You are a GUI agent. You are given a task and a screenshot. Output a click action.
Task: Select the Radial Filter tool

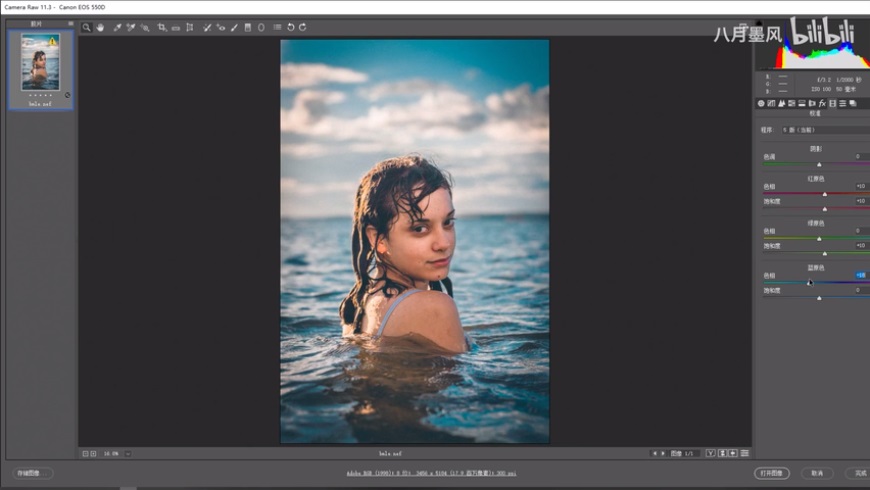(x=261, y=27)
